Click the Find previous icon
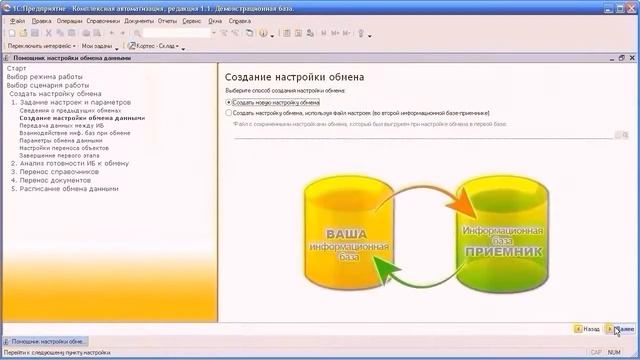640x360 pixels. tap(236, 33)
